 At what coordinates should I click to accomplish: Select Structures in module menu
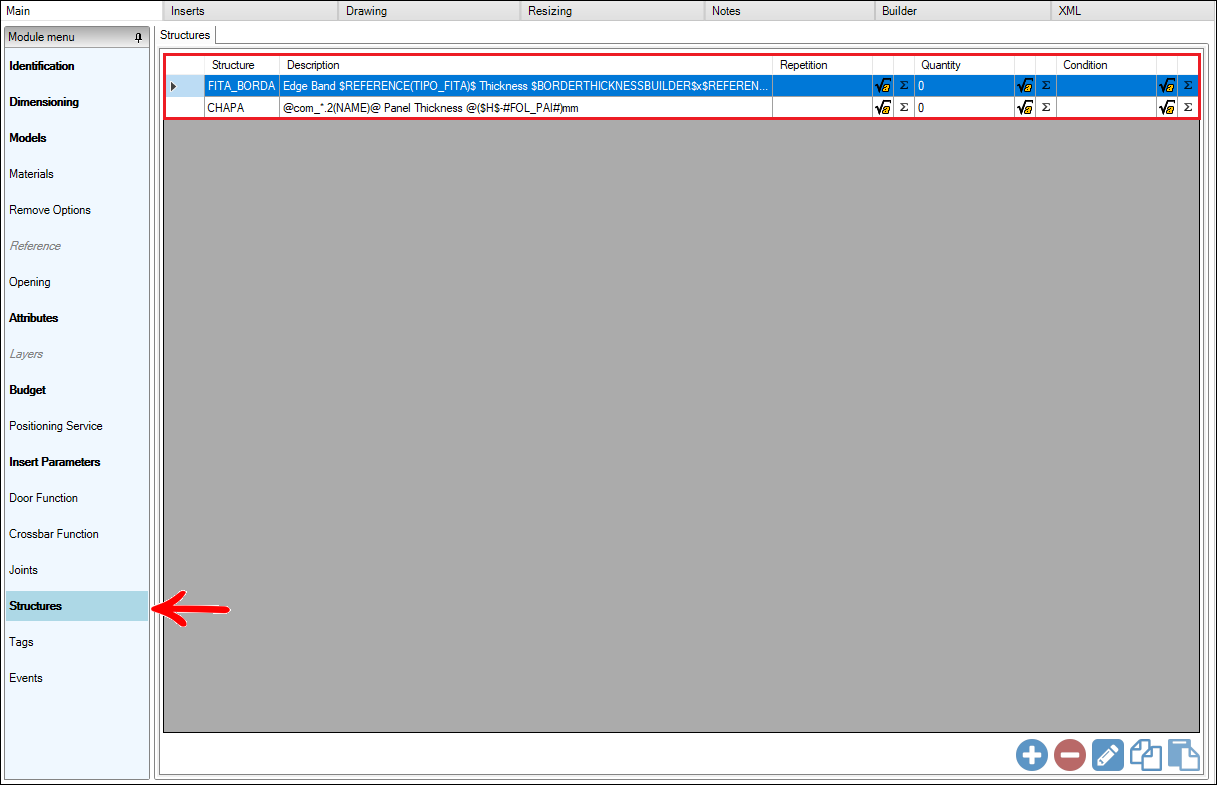(x=76, y=606)
